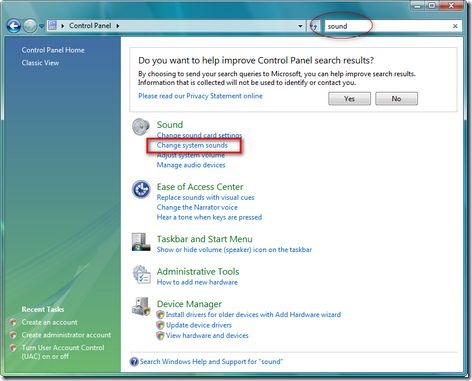The image size is (472, 381).
Task: Click the Ease of Access Center icon
Action: click(141, 189)
